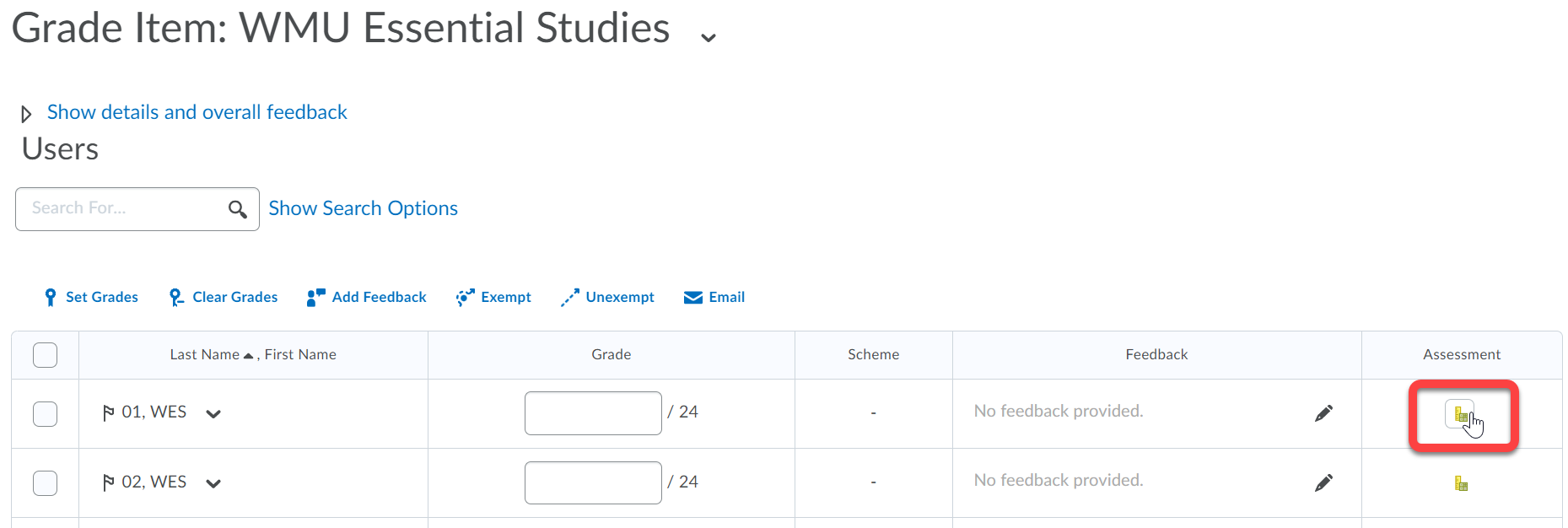Click the Email envelope icon
This screenshot has width=1568, height=528.
point(692,297)
